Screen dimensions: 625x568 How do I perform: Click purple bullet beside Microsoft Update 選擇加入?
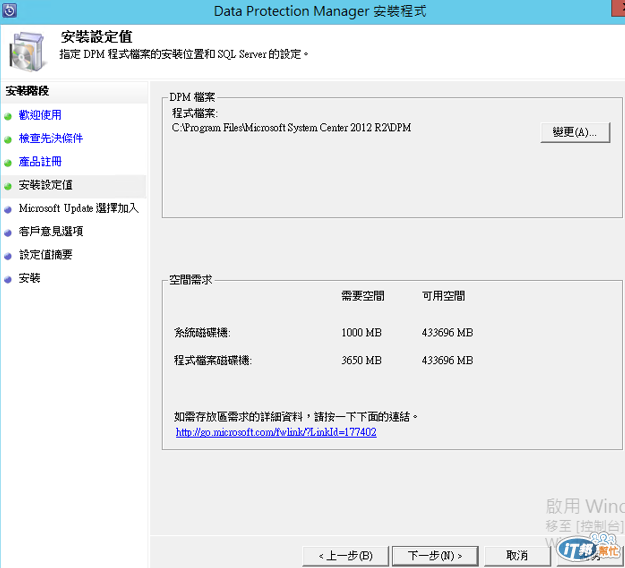8,210
